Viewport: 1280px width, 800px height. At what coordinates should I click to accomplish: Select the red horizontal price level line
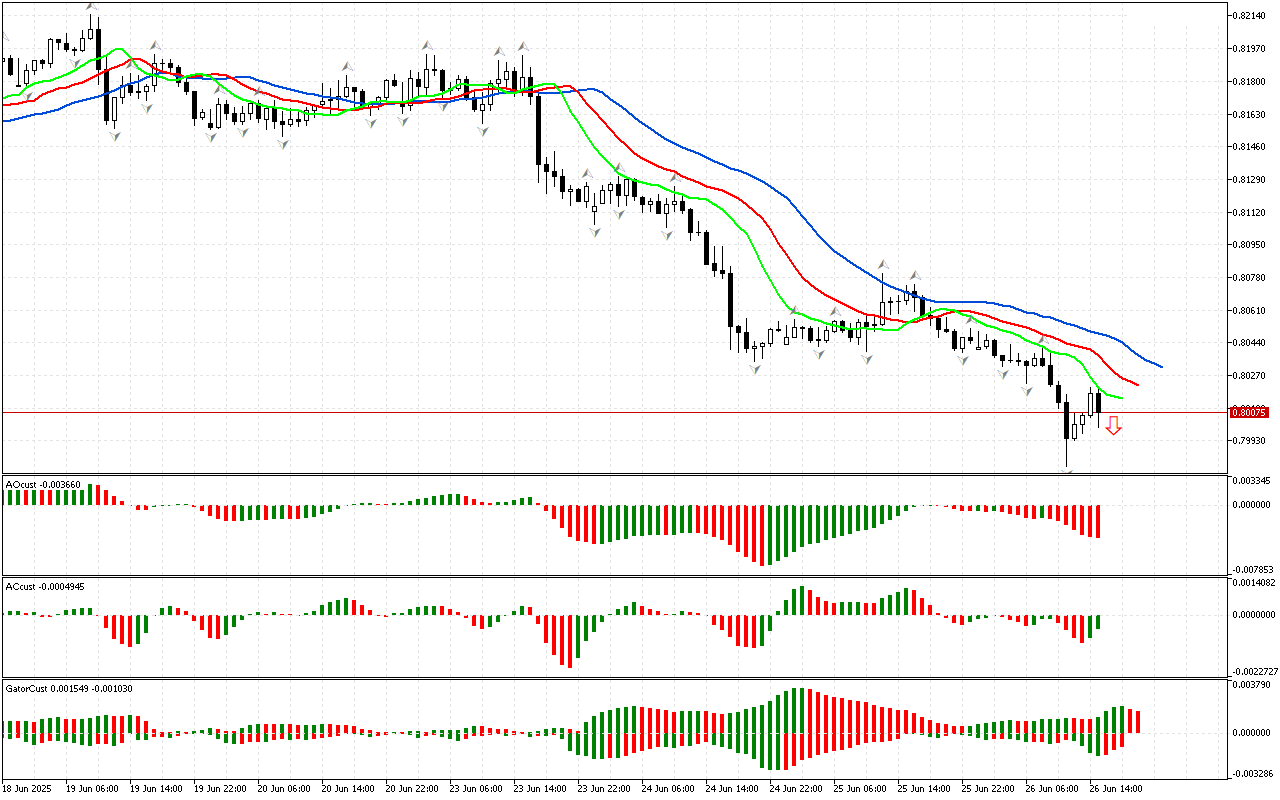click(600, 412)
